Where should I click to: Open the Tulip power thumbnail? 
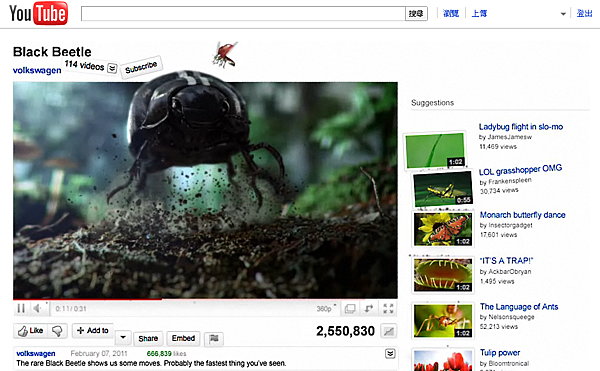coord(443,360)
